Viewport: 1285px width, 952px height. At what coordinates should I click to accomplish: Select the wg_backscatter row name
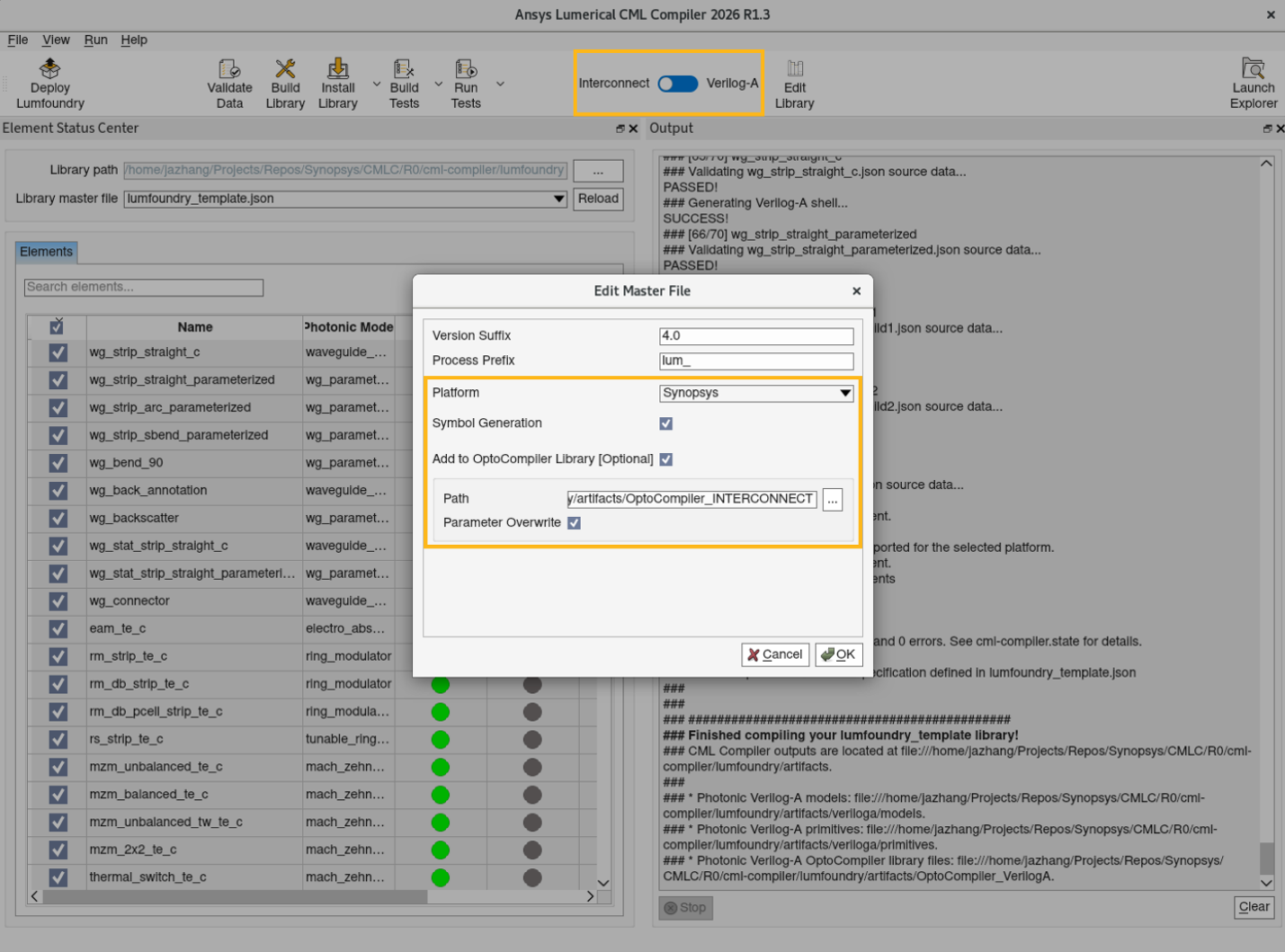pos(134,518)
